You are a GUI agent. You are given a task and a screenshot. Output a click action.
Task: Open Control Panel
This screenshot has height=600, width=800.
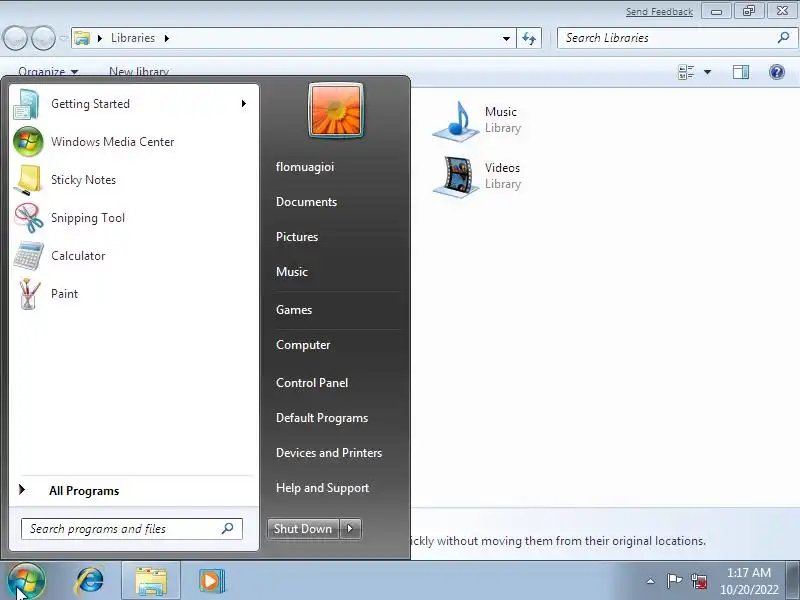tap(312, 383)
